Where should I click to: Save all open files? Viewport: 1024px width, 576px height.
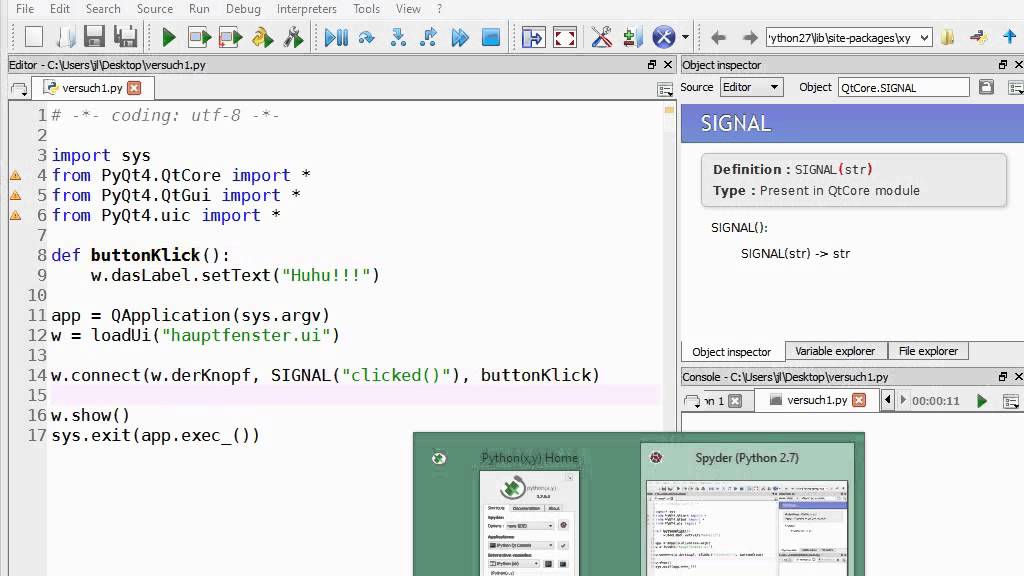point(125,37)
